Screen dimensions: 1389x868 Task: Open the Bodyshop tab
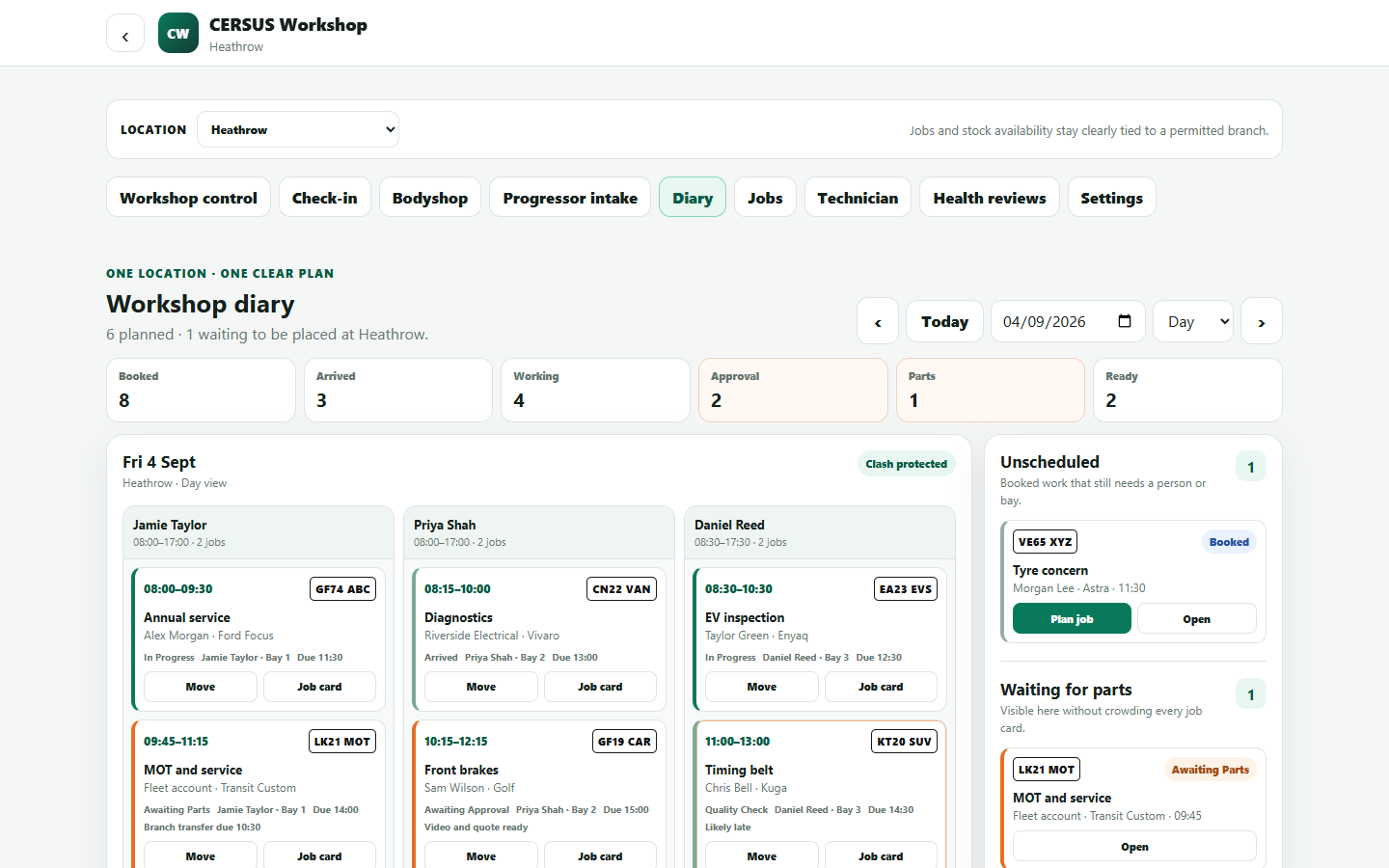tap(430, 197)
